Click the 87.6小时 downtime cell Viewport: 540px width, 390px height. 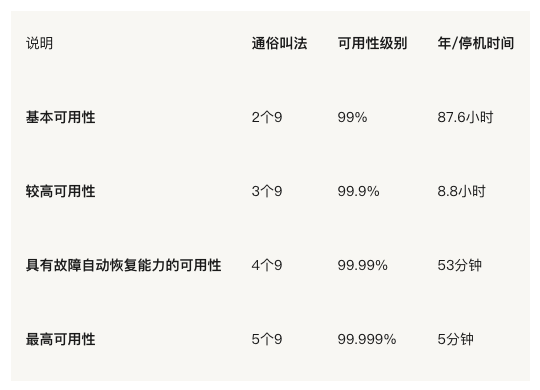[465, 117]
